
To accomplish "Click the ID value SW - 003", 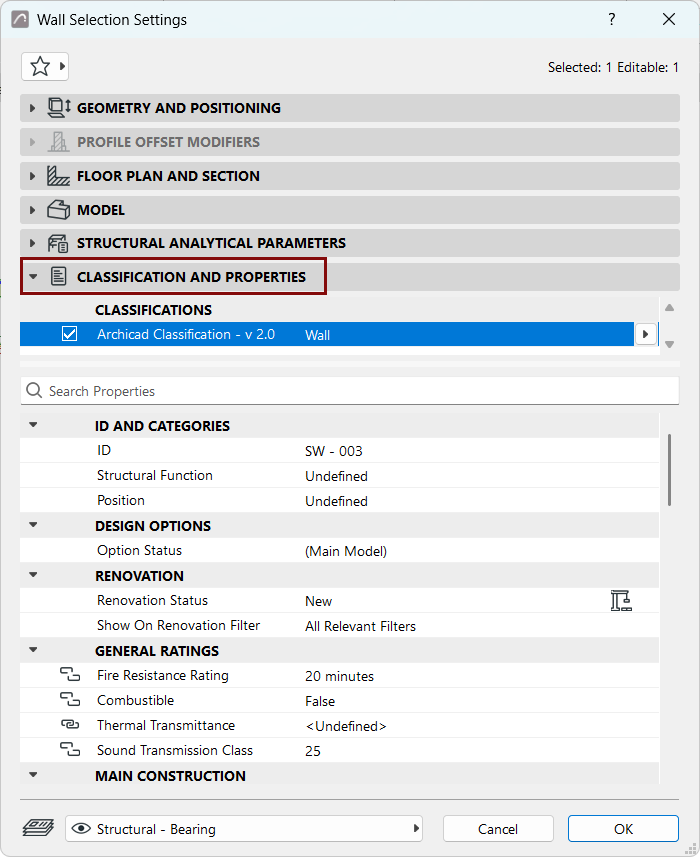I will (333, 451).
